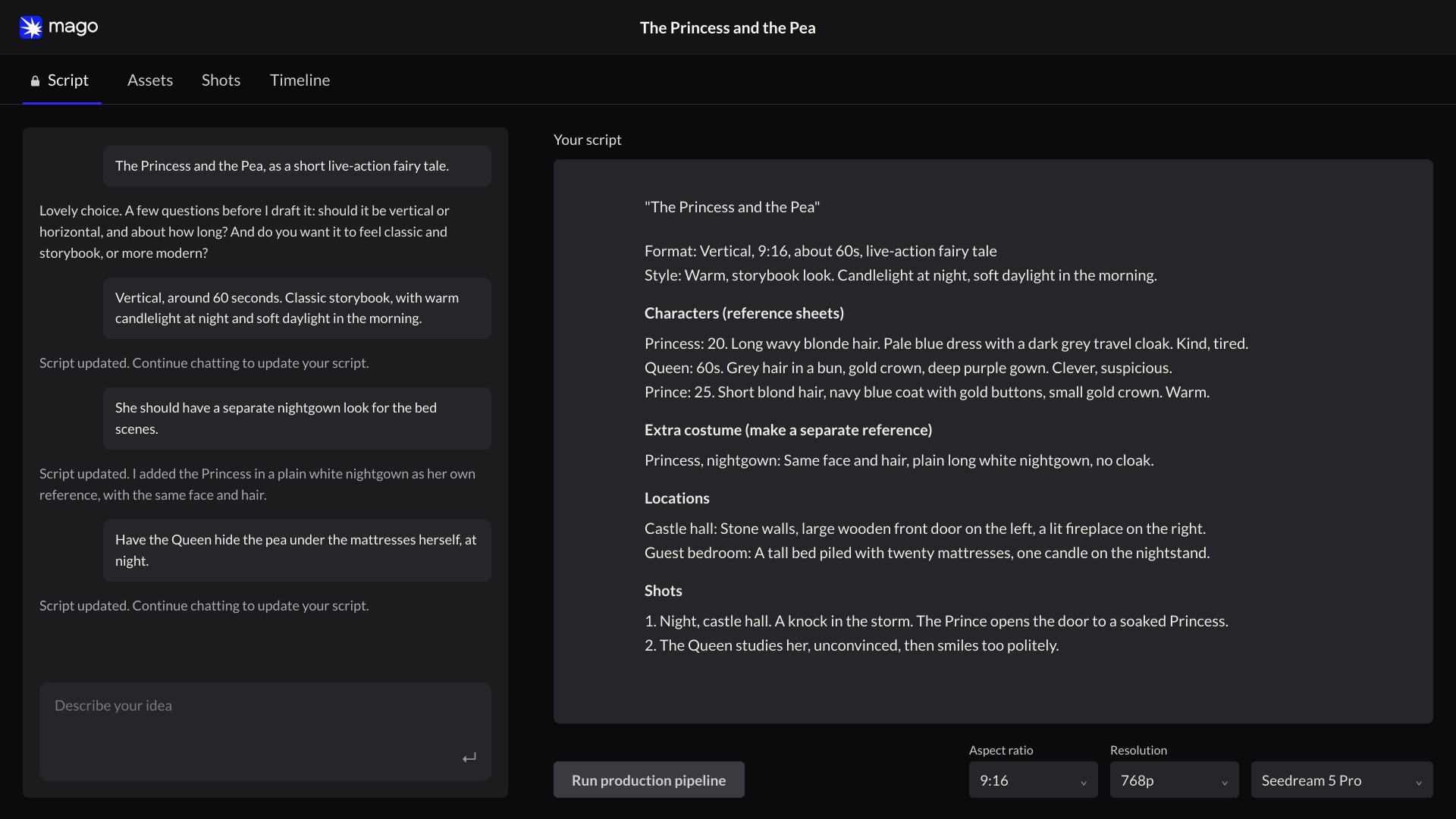Open the Script tab
Screen dimensions: 1456x819
pyautogui.click(x=62, y=80)
